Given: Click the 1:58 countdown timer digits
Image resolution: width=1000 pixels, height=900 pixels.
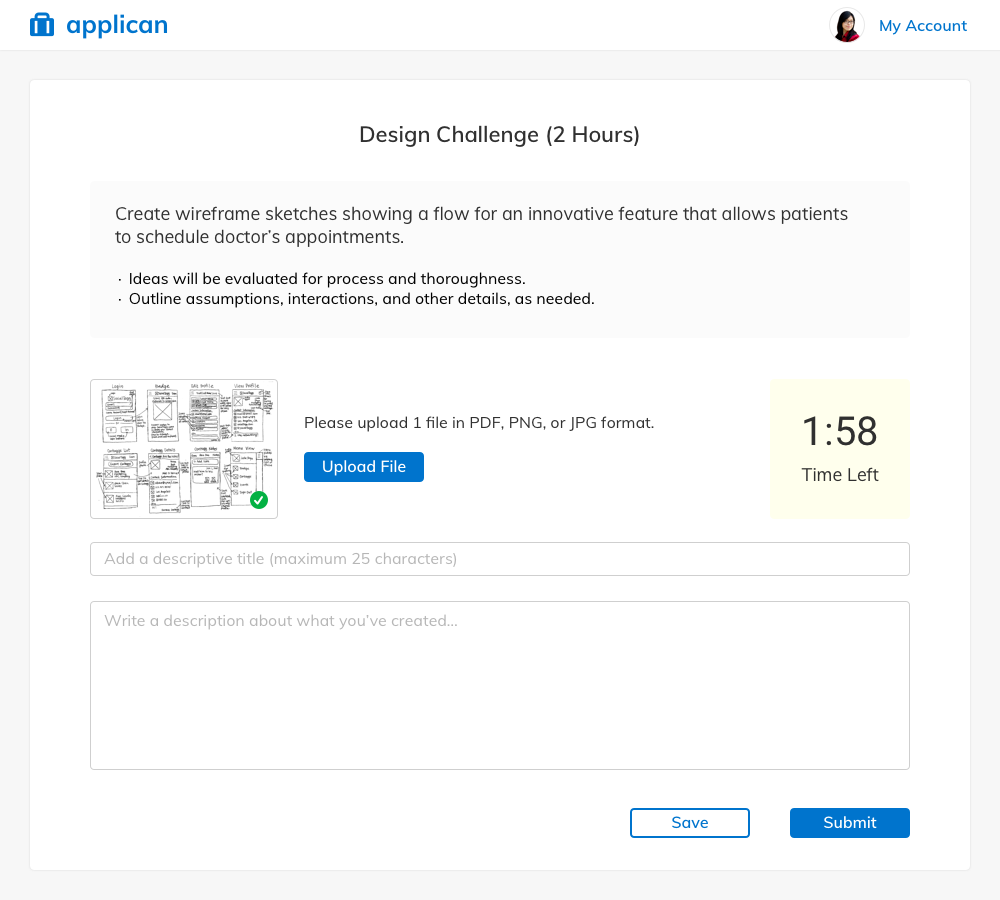Looking at the screenshot, I should pos(839,432).
